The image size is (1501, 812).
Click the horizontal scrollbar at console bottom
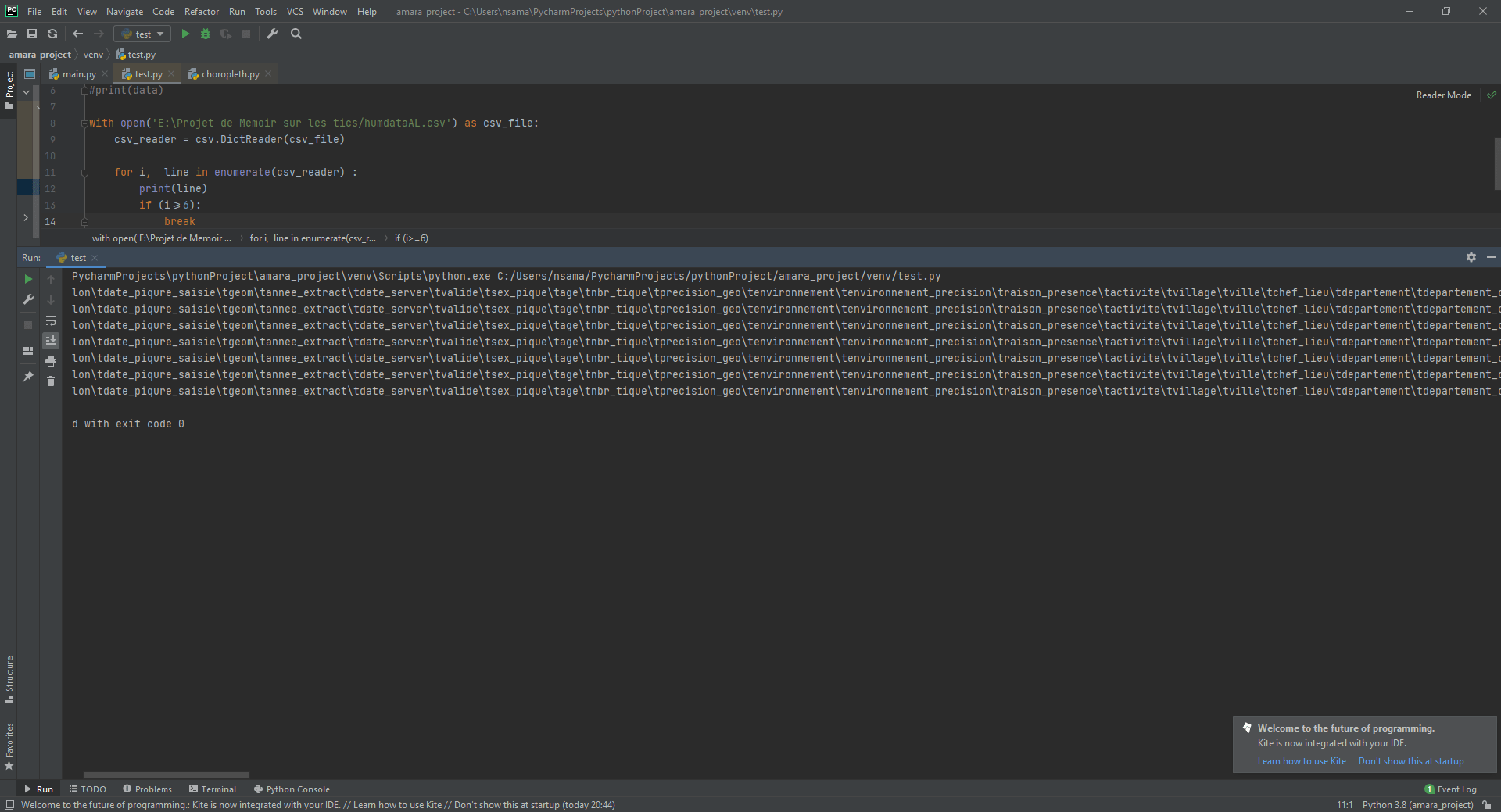[x=166, y=774]
